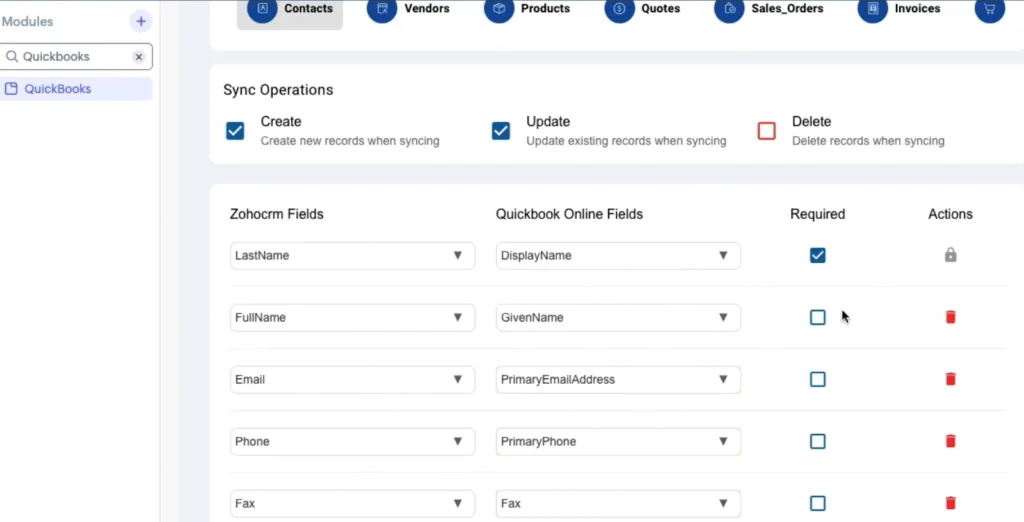
Task: Disable the Create sync operation
Action: click(x=235, y=131)
